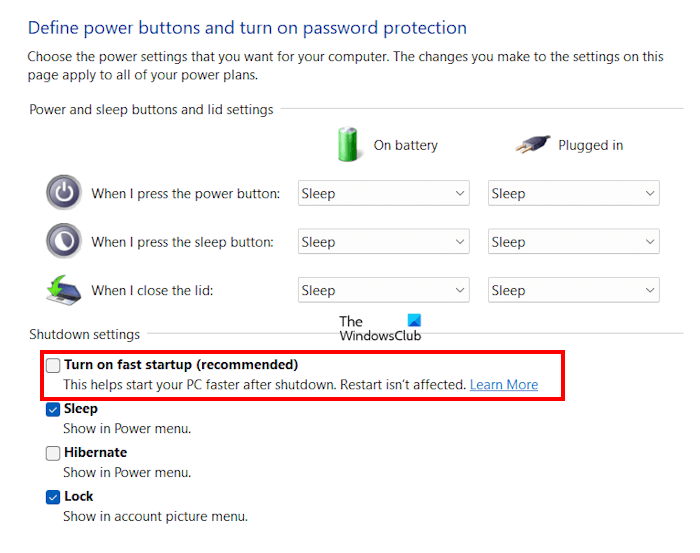Click the sleep button moon icon
Screen dimensions: 700x553
(x=64, y=241)
